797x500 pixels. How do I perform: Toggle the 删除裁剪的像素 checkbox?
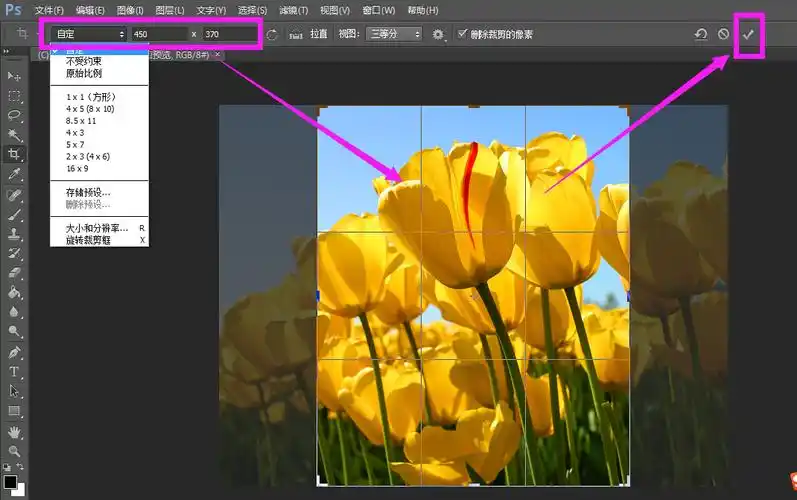(x=462, y=34)
